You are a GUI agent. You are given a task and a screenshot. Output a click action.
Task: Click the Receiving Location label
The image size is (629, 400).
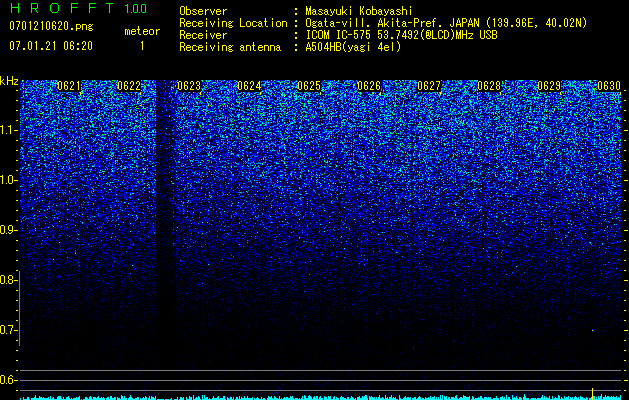(233, 23)
